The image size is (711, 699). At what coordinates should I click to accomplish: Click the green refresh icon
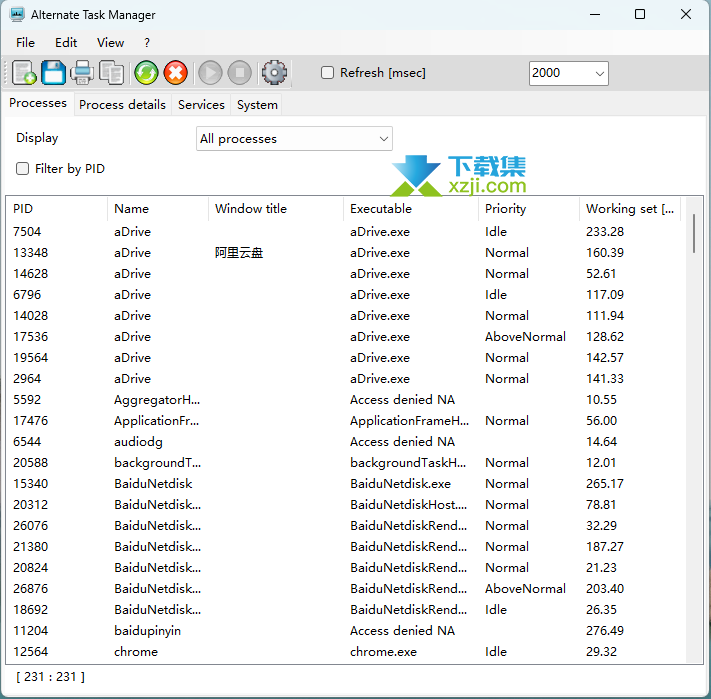coord(146,73)
